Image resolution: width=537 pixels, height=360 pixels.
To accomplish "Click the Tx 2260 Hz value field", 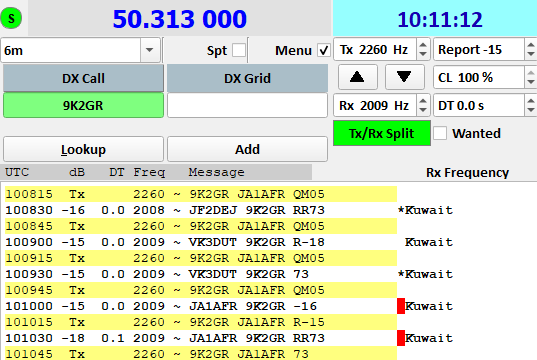I will [x=375, y=50].
